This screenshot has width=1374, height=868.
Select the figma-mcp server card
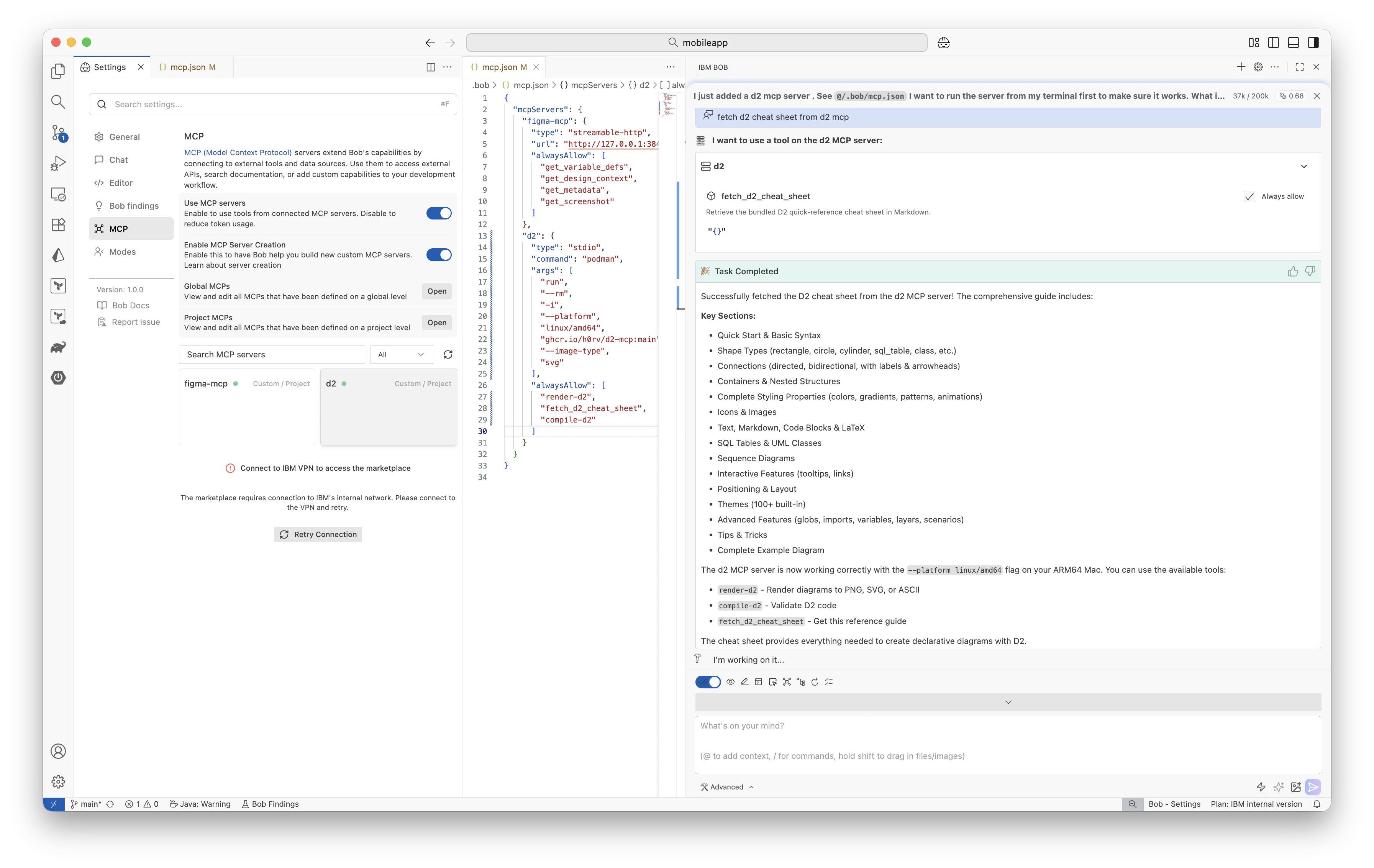point(247,407)
